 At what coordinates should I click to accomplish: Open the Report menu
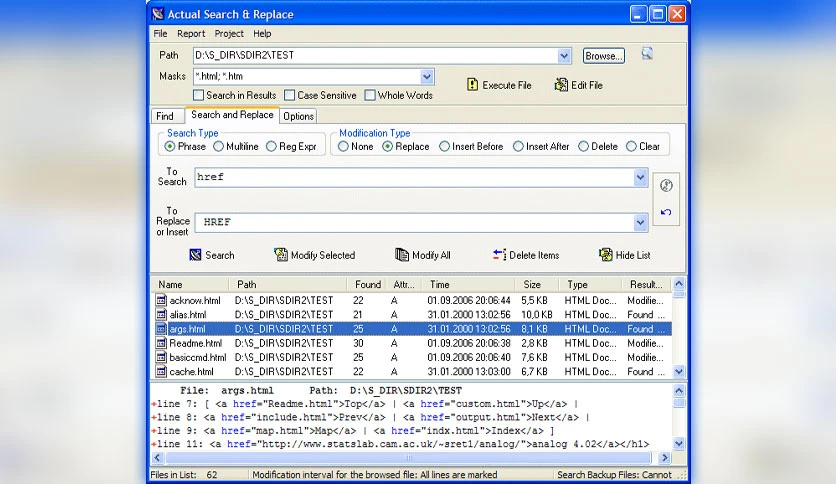click(191, 34)
